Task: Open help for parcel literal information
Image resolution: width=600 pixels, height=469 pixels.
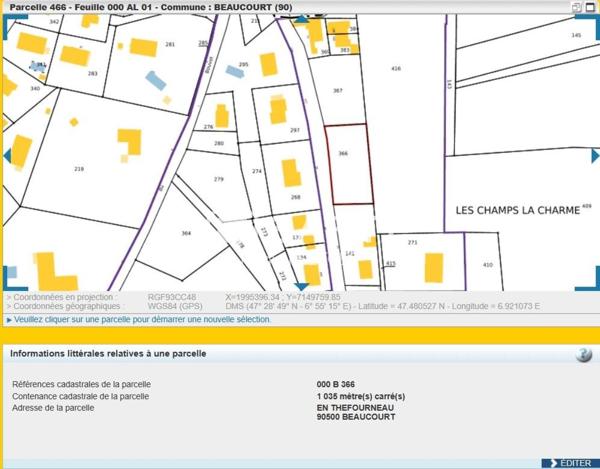Action: [584, 354]
